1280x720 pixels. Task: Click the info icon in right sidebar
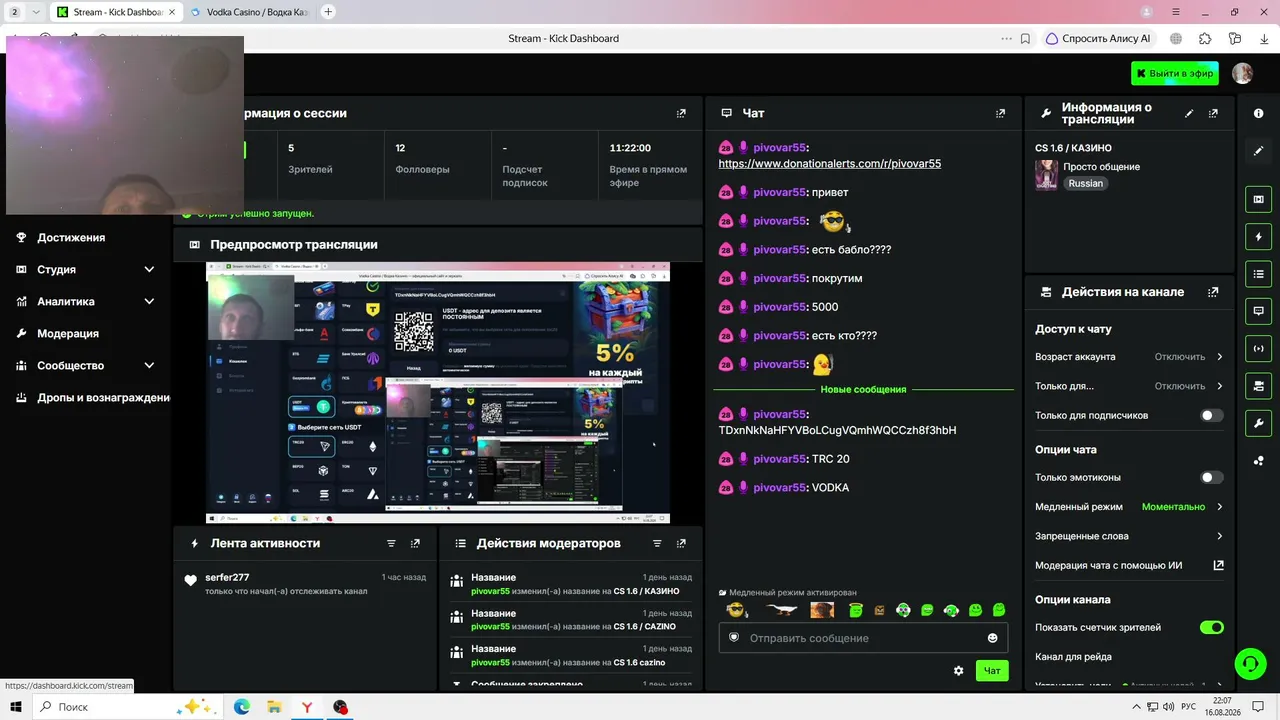pyautogui.click(x=1258, y=113)
